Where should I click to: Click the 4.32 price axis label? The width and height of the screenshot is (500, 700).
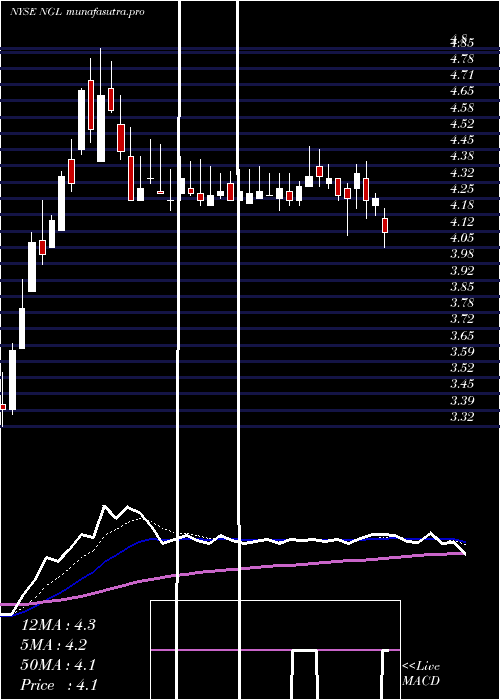pyautogui.click(x=462, y=172)
